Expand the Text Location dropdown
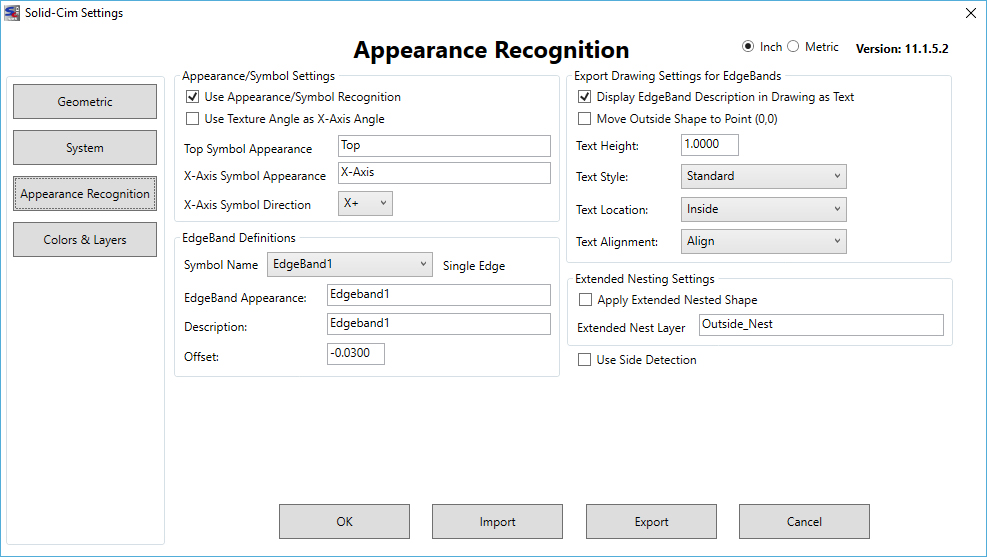Screen dimensions: 987x557 [x=765, y=209]
